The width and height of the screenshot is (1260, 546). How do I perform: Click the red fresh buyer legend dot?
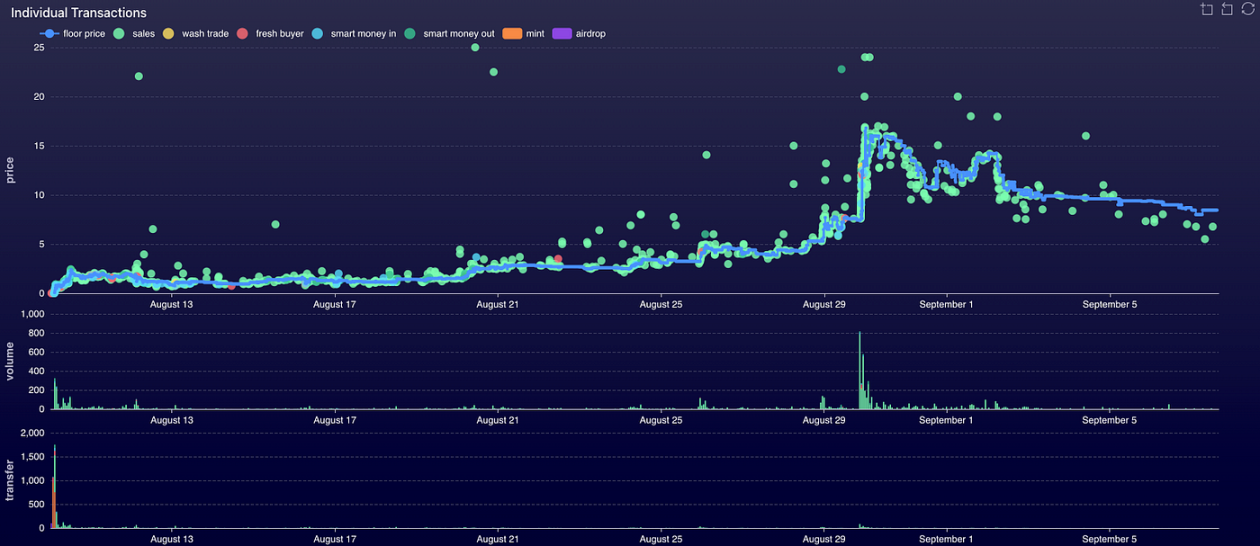tap(242, 33)
